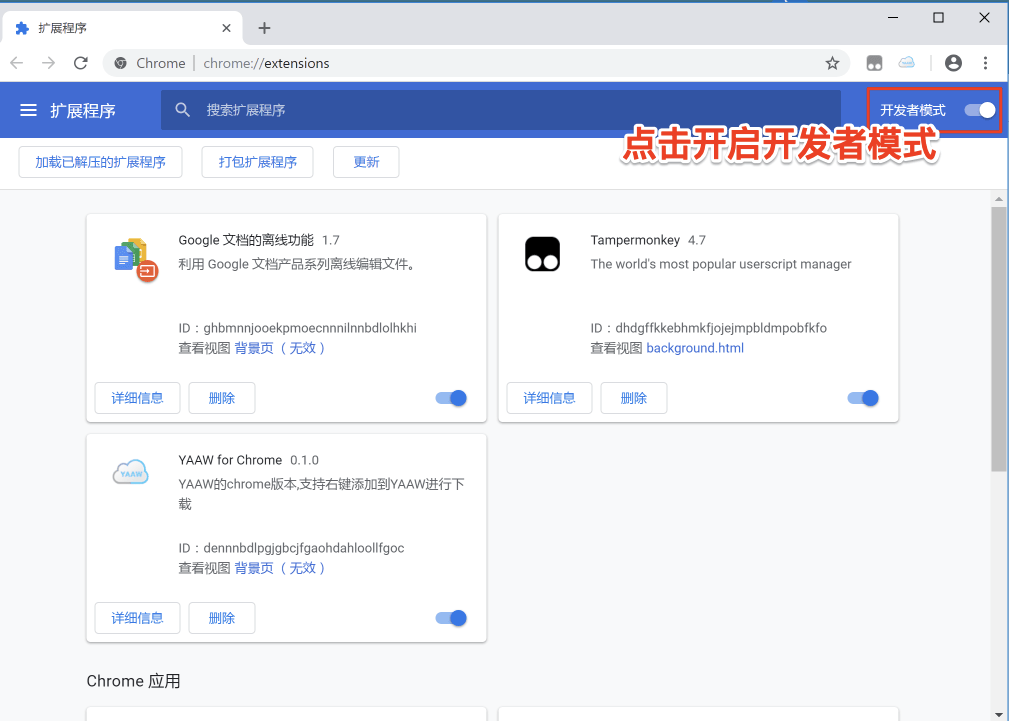Focus the 搜索扩展程序 search field
Viewport: 1009px width, 721px height.
click(501, 110)
